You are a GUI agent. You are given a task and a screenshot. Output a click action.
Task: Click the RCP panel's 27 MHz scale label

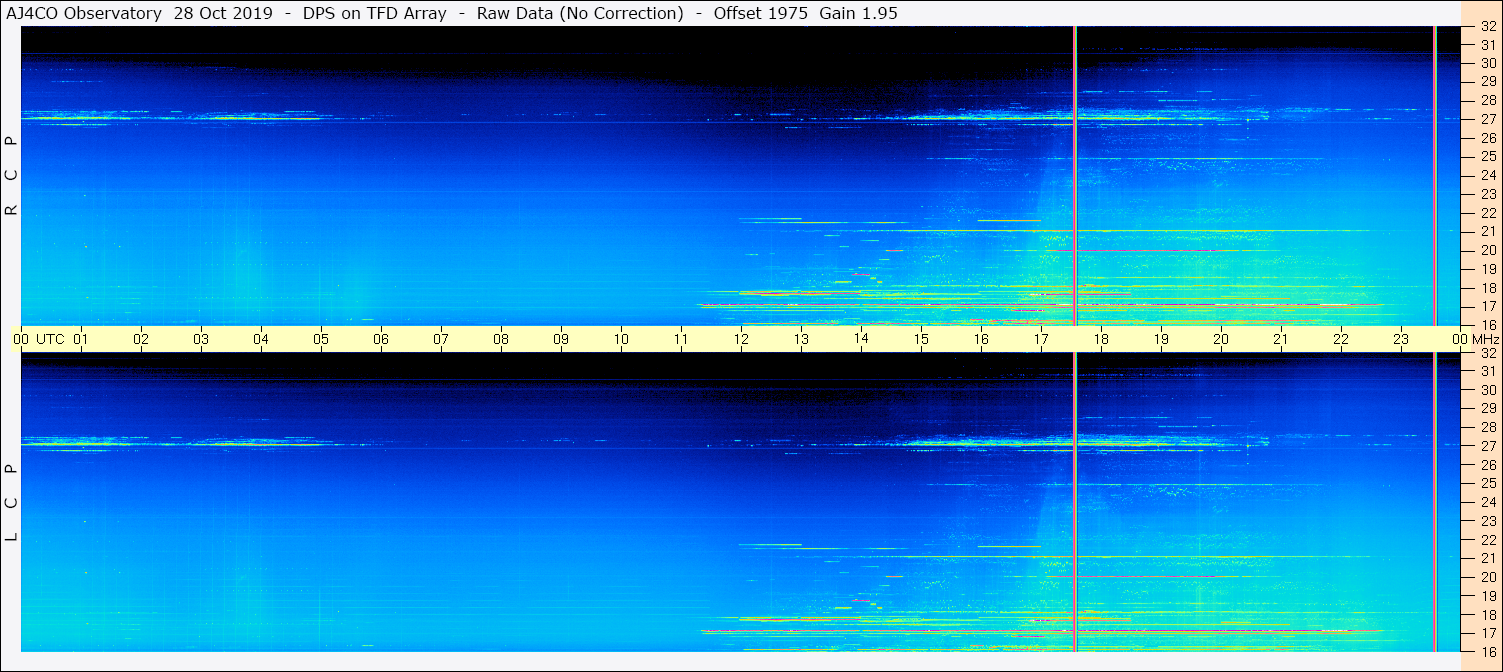pos(1487,119)
